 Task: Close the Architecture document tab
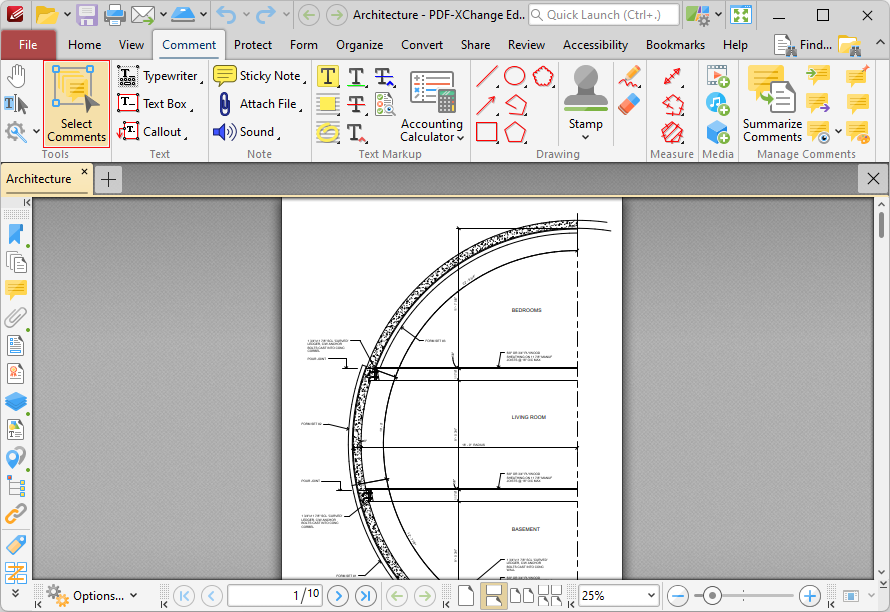pyautogui.click(x=84, y=171)
